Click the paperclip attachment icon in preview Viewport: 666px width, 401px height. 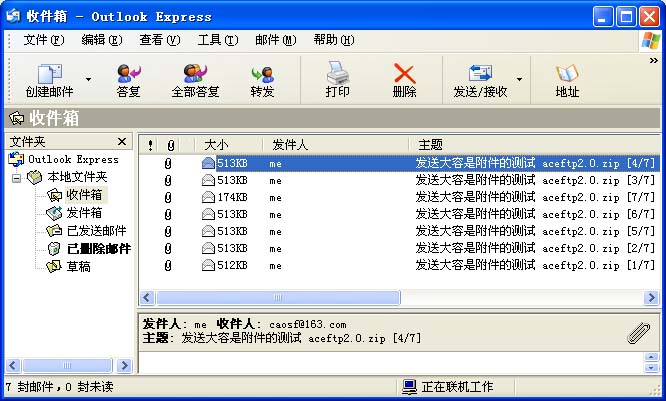tap(638, 334)
